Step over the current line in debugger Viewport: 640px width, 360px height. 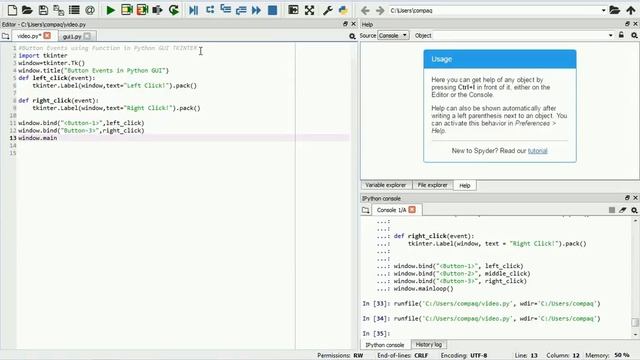(210, 10)
